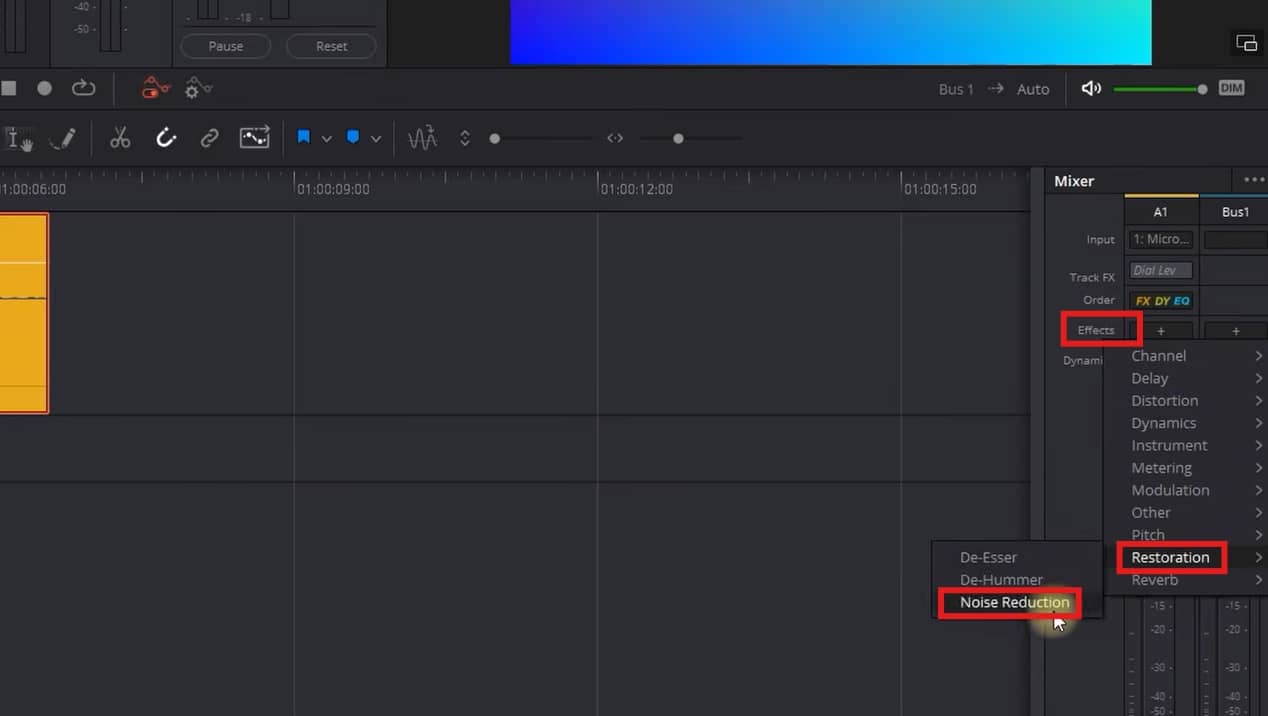
Task: Click timeline ruler at 01:00:12:00
Action: 636,189
